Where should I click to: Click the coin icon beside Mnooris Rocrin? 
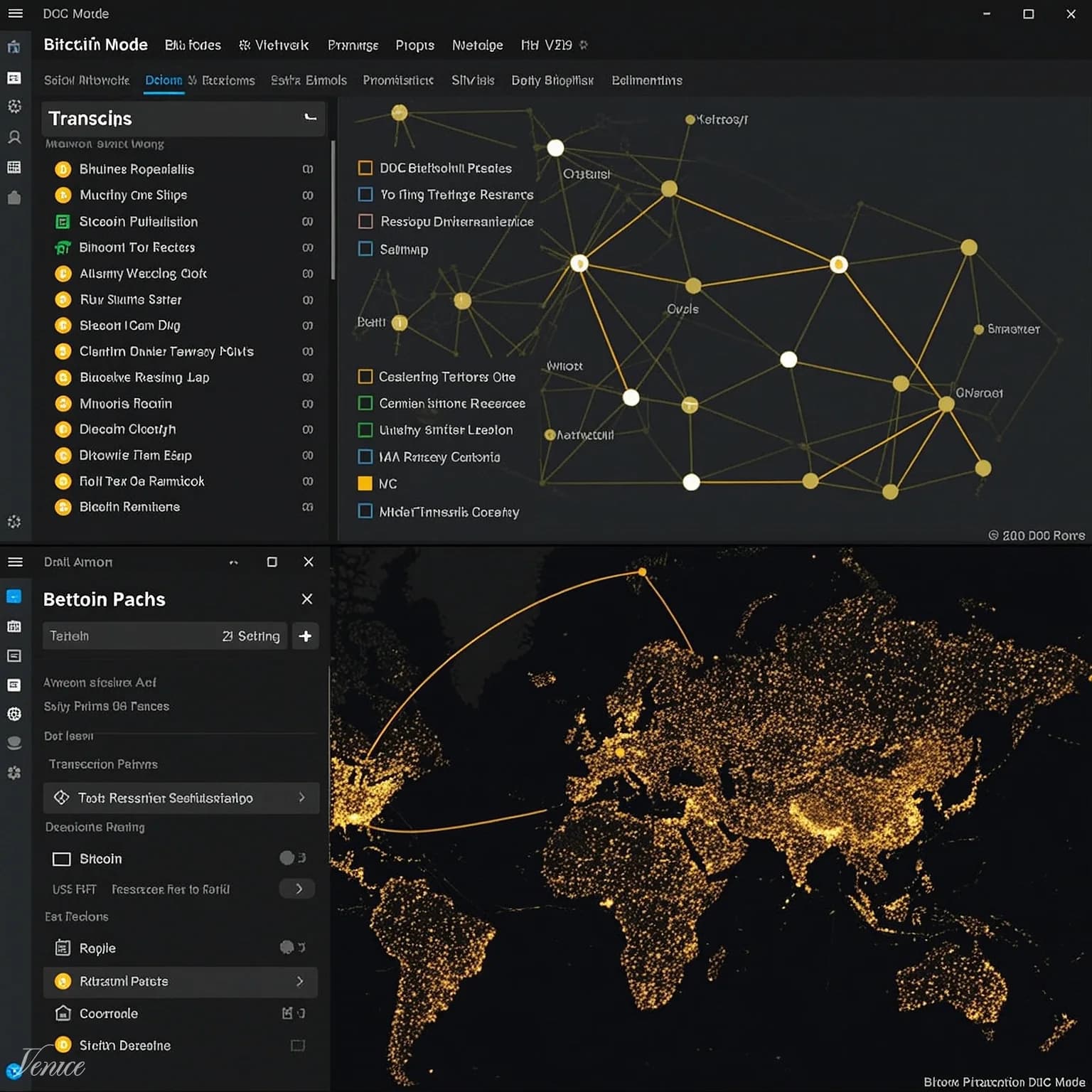point(63,404)
